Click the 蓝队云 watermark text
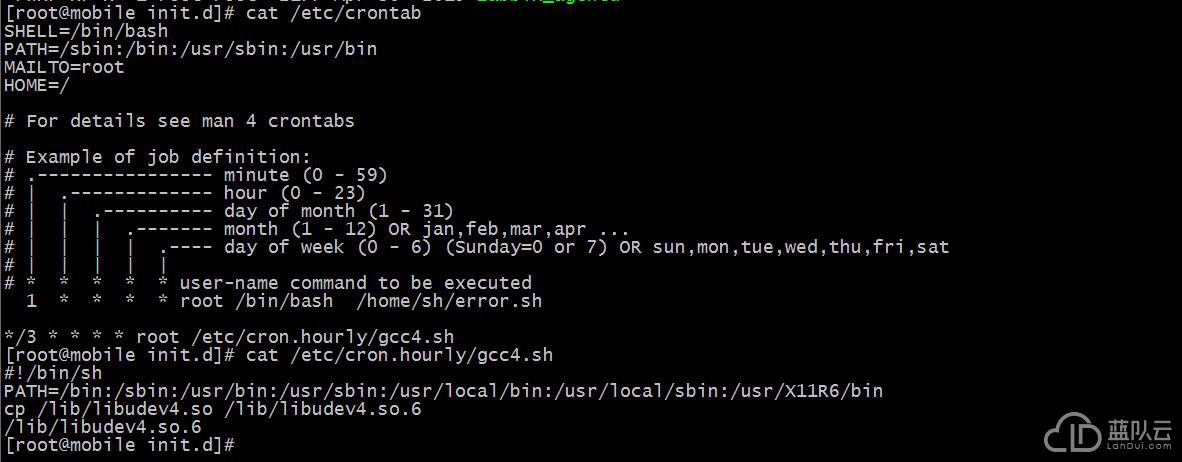The image size is (1182, 462). click(x=1139, y=428)
